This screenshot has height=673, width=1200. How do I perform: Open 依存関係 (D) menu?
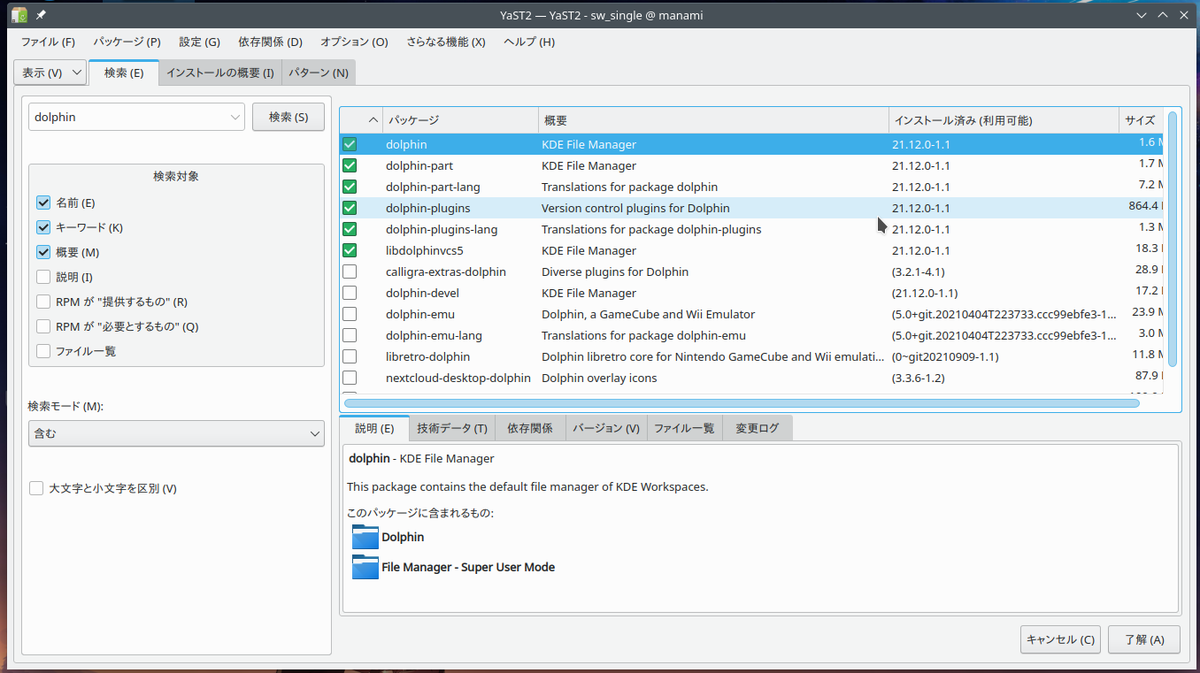click(x=270, y=42)
